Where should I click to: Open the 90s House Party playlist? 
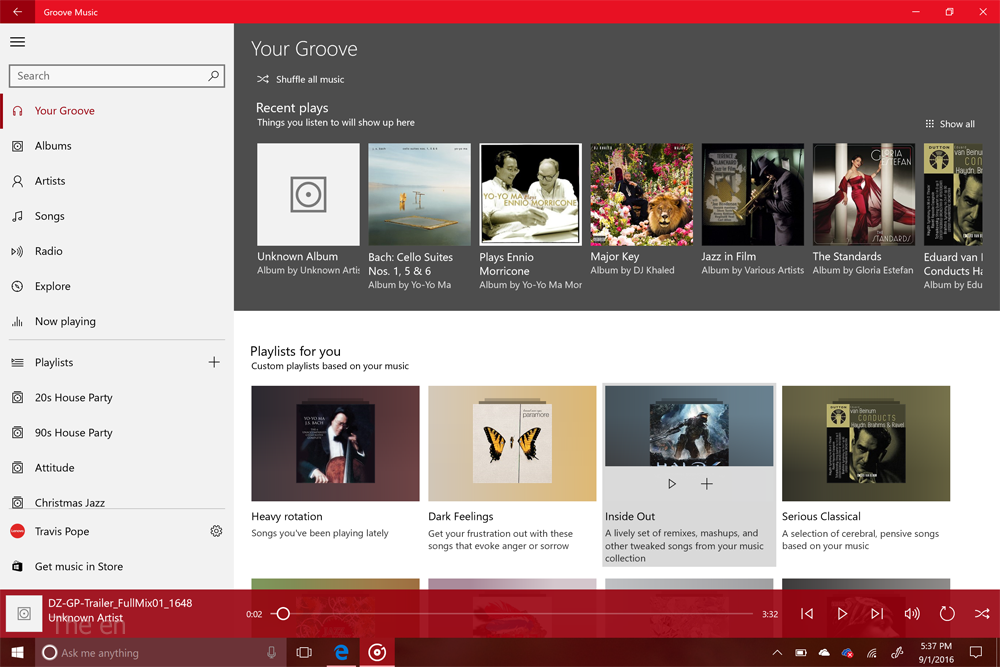117,432
